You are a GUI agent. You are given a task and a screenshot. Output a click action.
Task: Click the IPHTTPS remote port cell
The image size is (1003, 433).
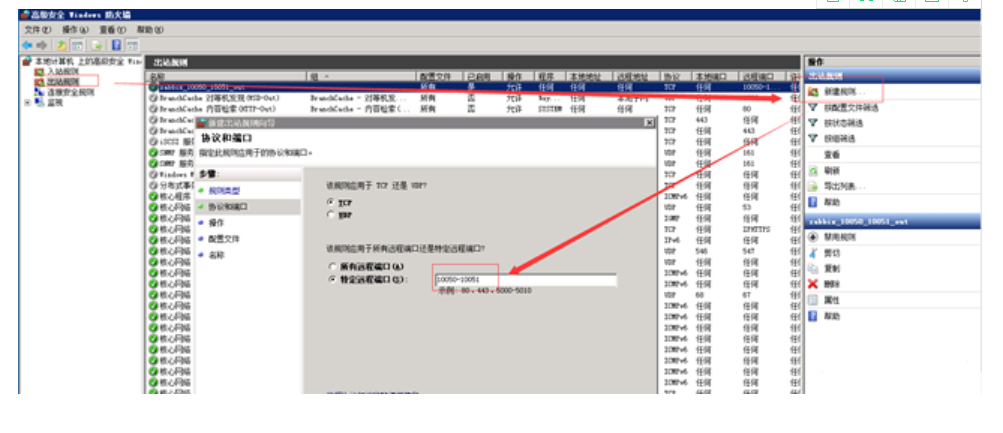point(755,229)
